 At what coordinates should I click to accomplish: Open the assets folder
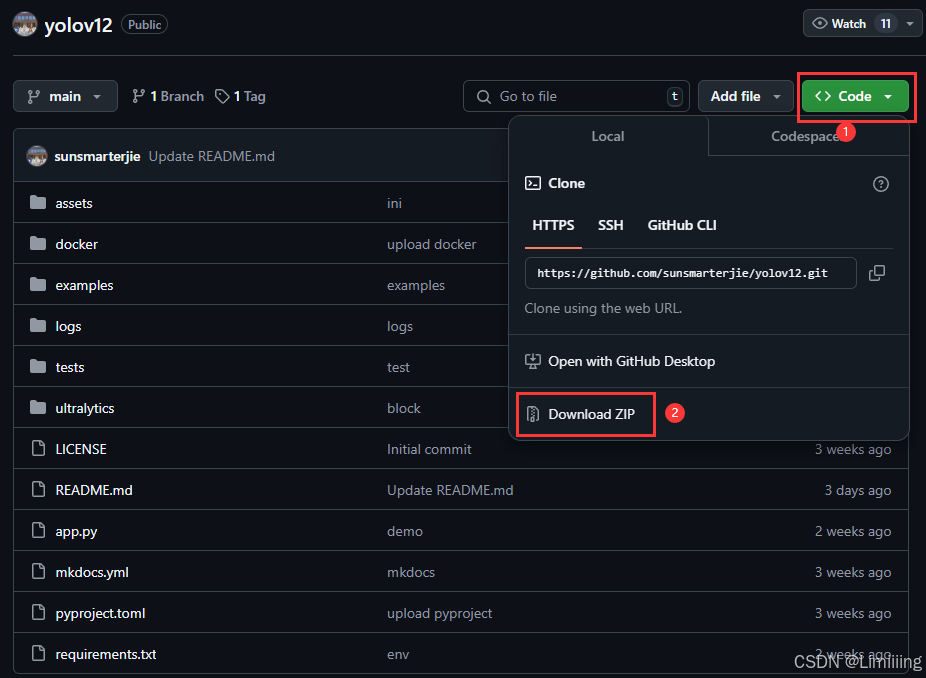click(74, 203)
